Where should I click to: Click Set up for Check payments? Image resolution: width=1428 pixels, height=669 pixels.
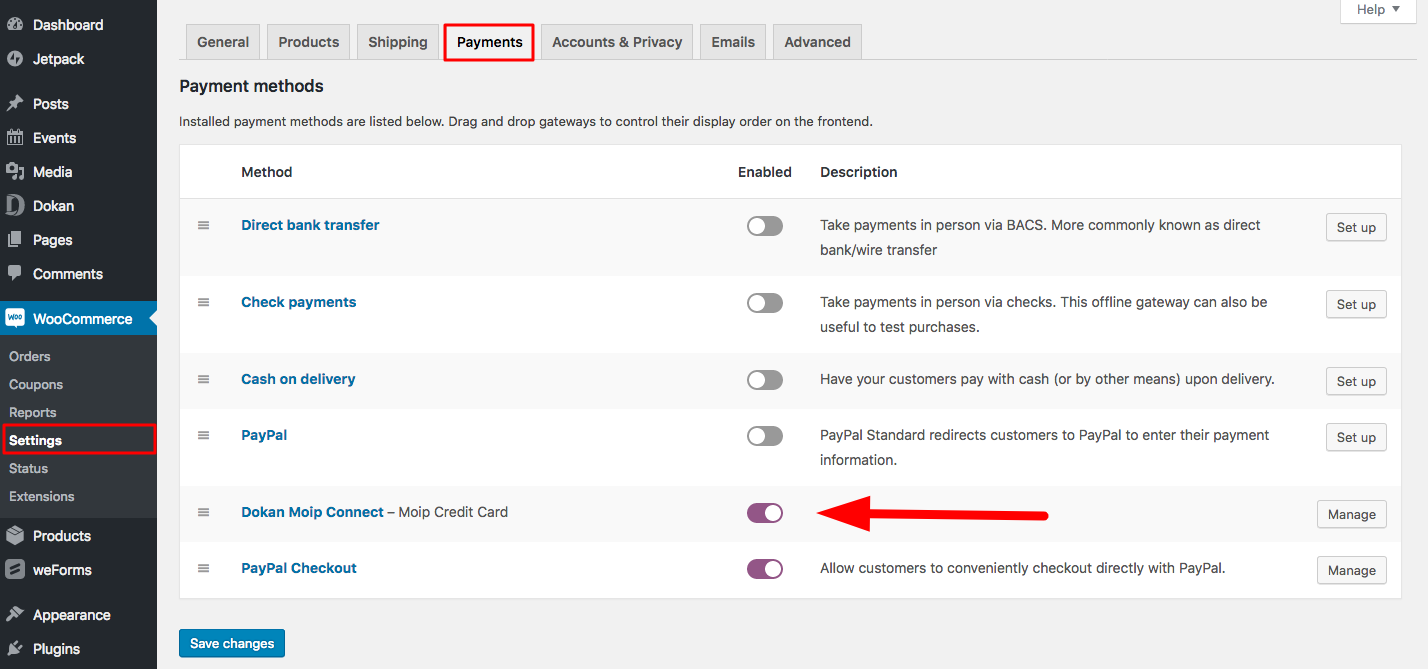pyautogui.click(x=1356, y=305)
